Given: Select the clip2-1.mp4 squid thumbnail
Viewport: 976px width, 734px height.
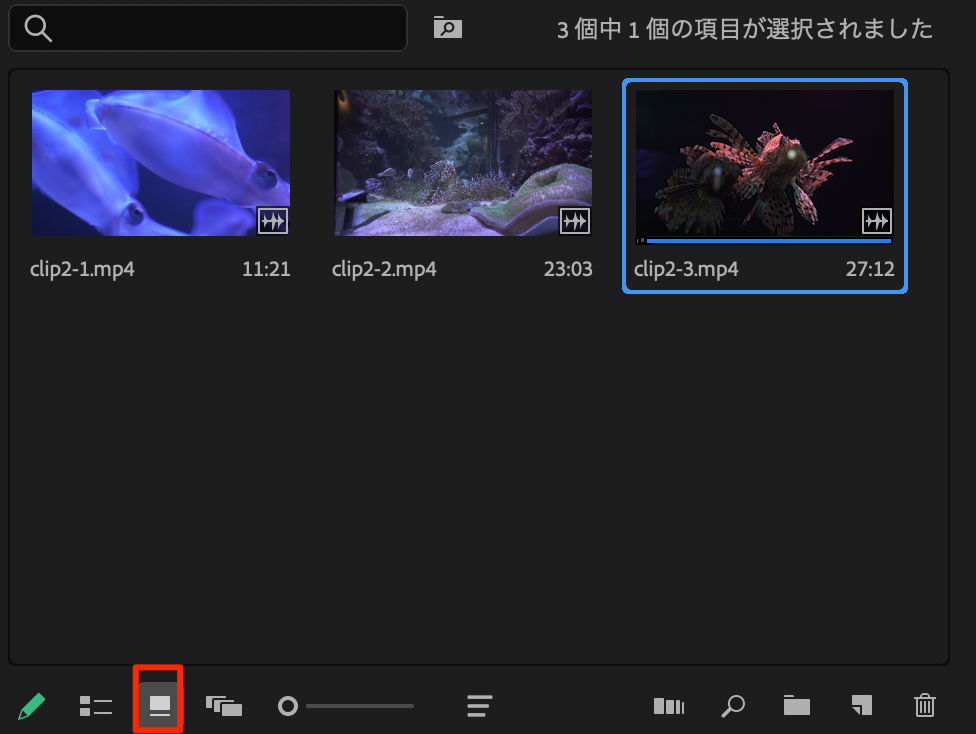Looking at the screenshot, I should (x=160, y=162).
